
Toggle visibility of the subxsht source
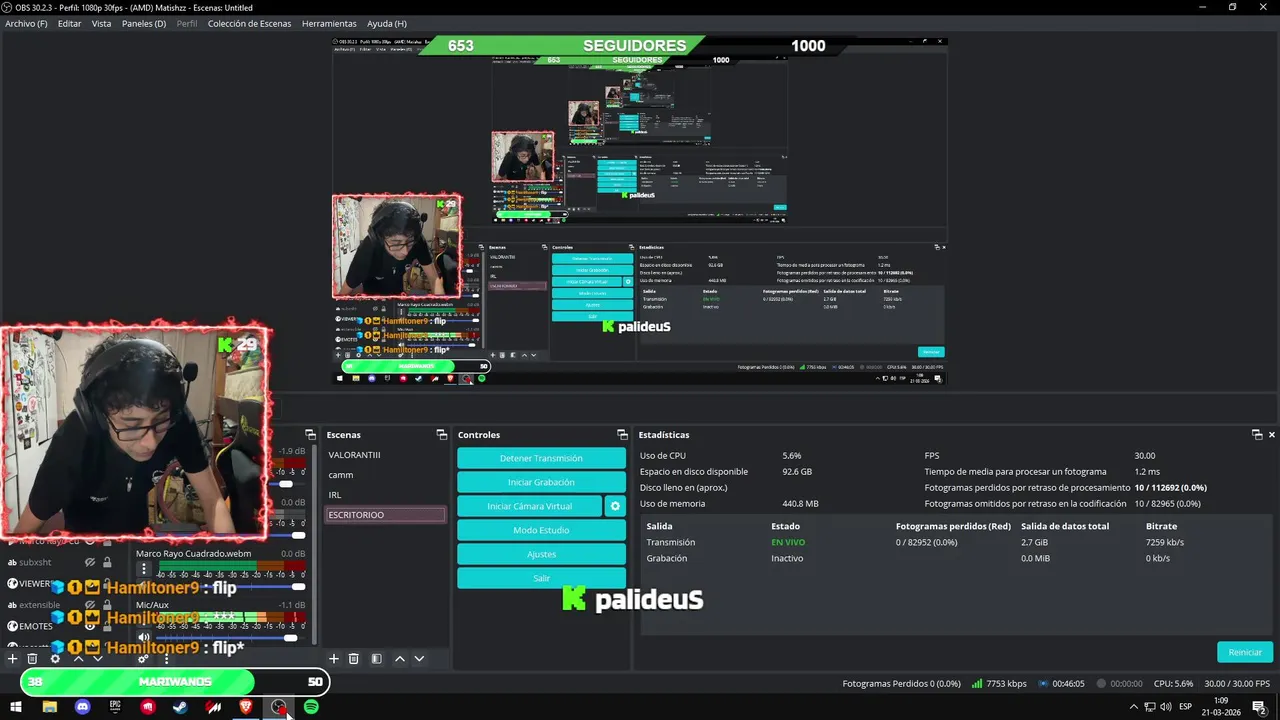[90, 563]
